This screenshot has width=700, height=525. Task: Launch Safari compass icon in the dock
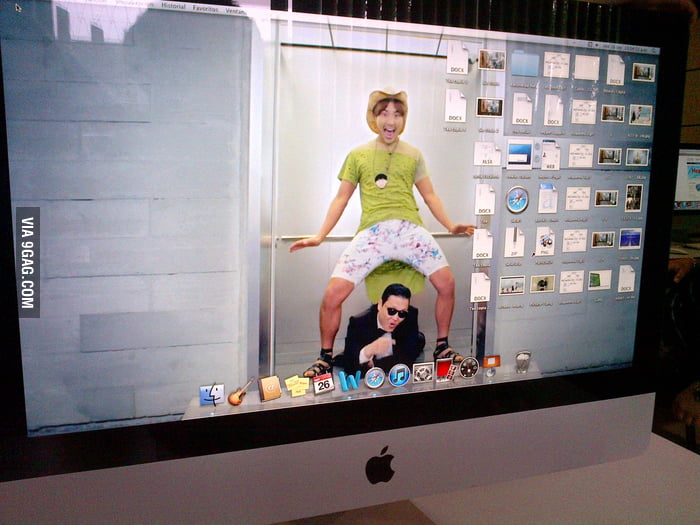tap(375, 377)
